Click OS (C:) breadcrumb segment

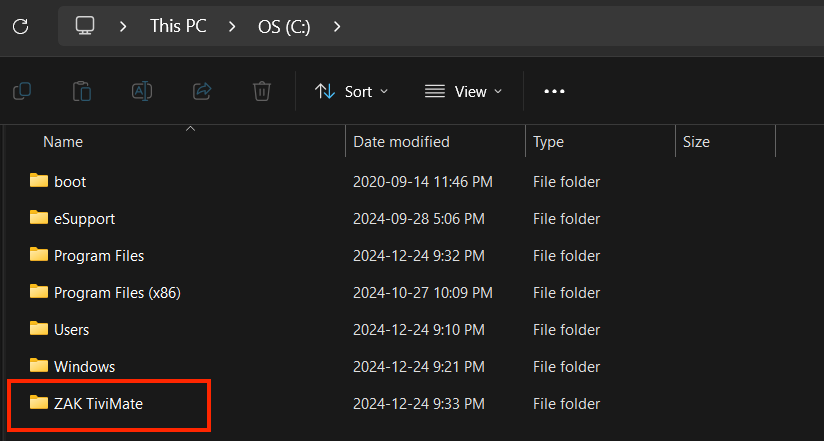coord(284,26)
